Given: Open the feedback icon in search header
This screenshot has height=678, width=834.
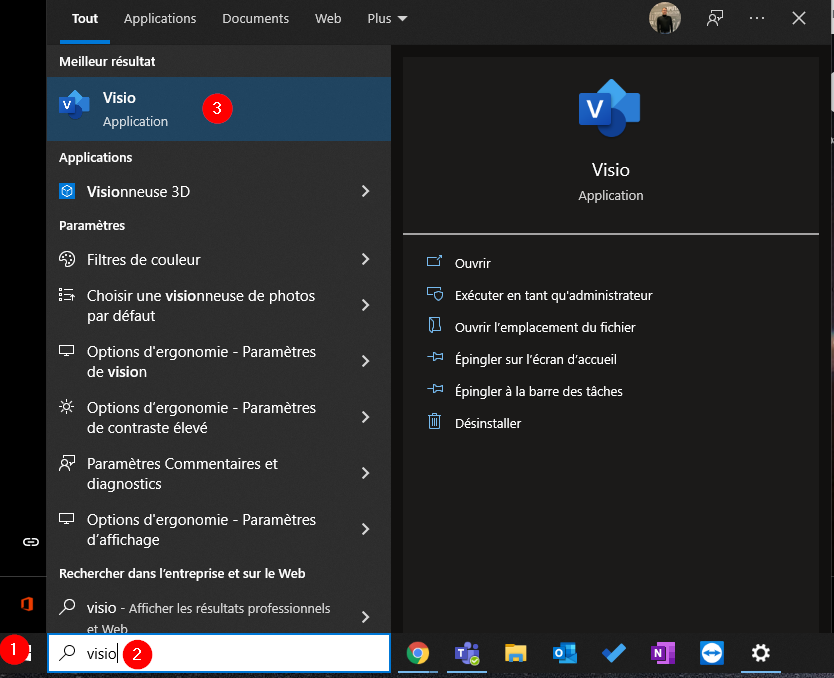Looking at the screenshot, I should coord(715,19).
